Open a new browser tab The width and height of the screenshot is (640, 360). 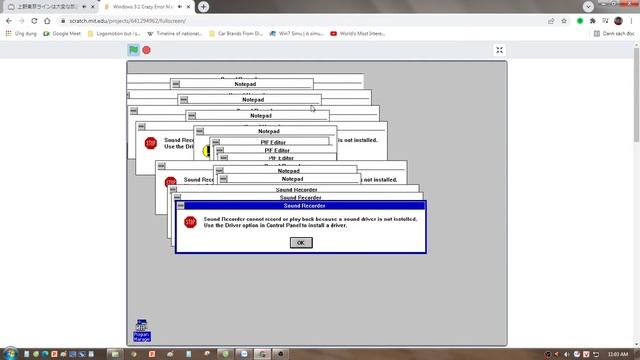(x=203, y=7)
